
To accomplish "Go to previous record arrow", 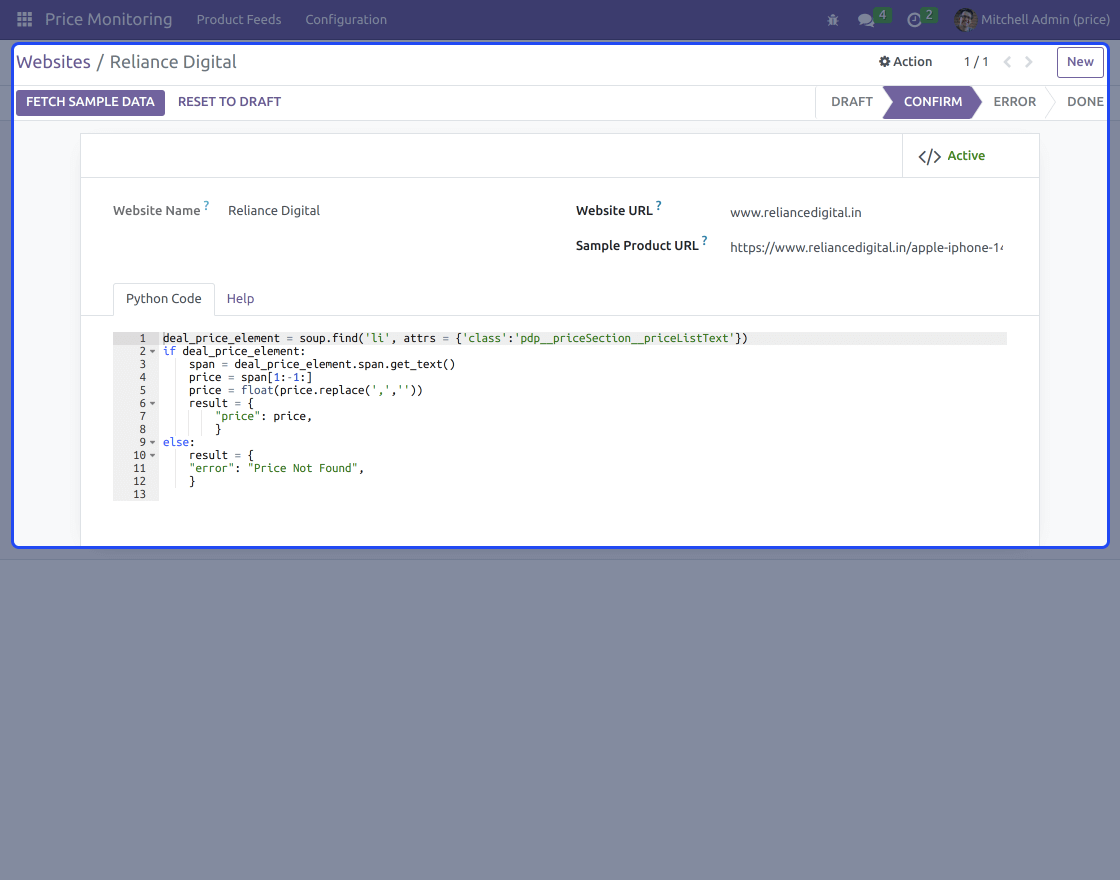I will (1007, 62).
